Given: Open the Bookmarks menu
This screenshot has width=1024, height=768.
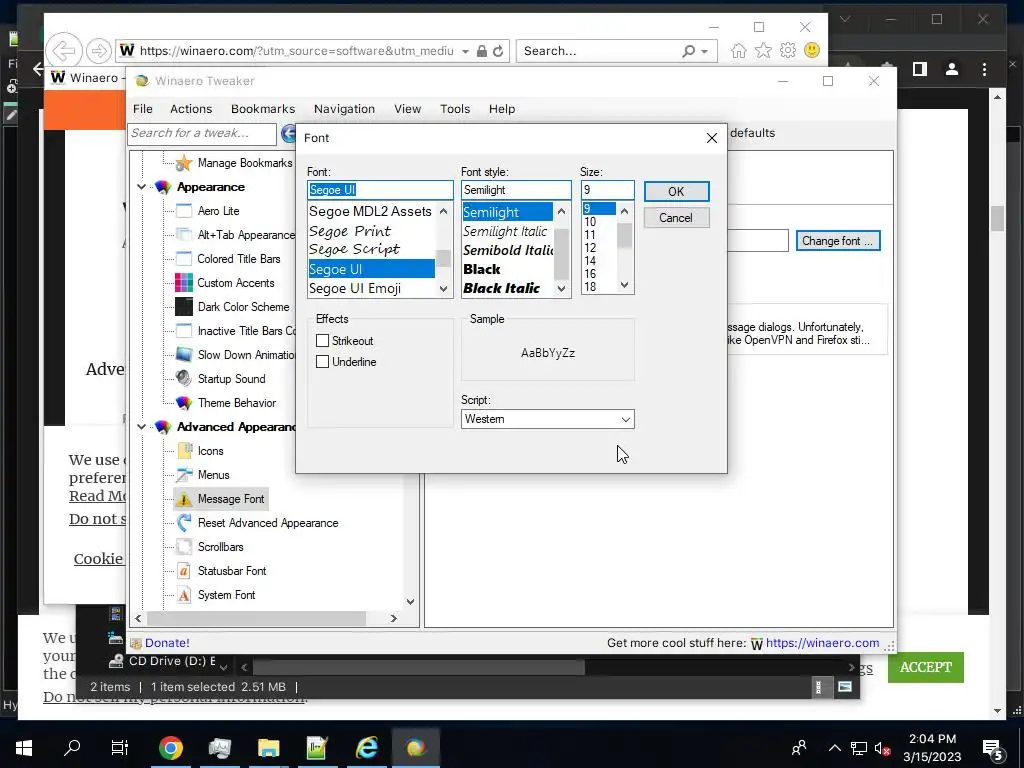Looking at the screenshot, I should coord(263,109).
